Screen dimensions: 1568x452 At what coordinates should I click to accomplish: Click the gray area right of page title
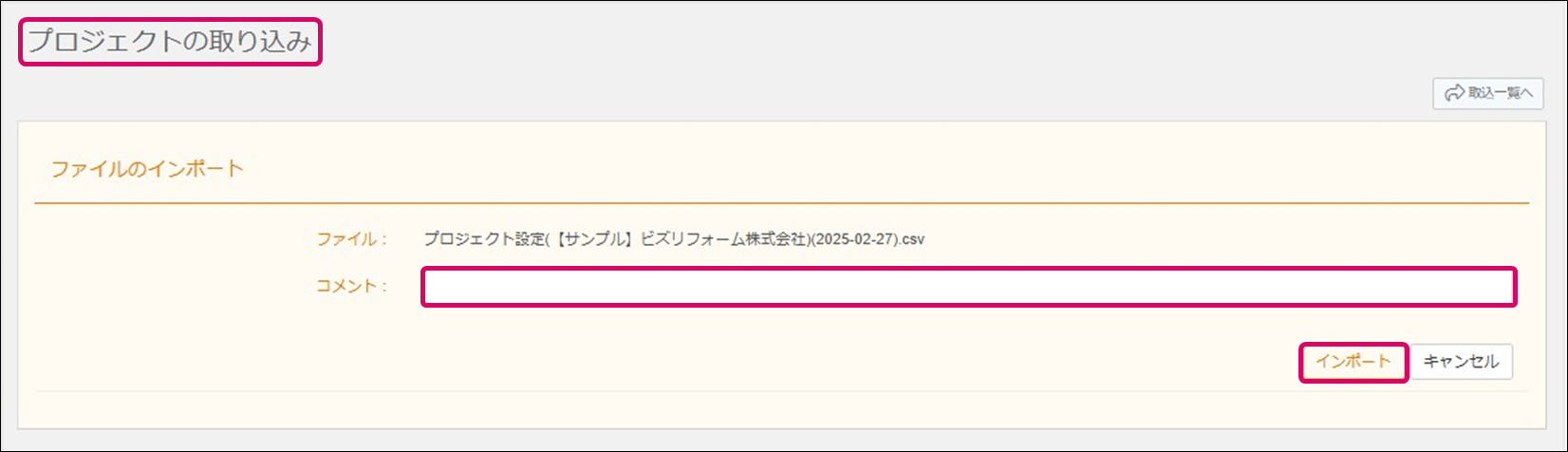click(854, 42)
